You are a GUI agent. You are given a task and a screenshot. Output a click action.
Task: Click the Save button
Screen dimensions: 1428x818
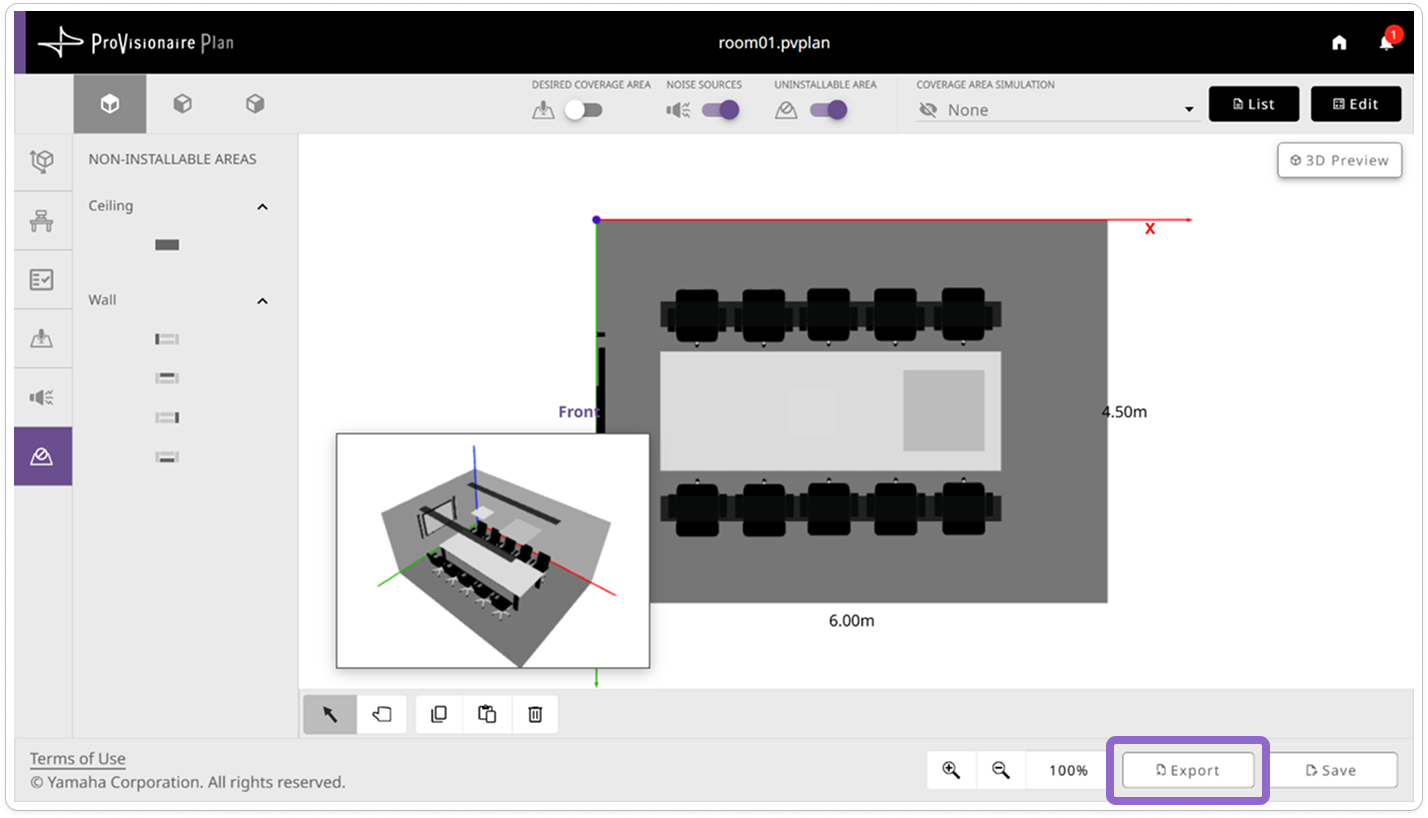pyautogui.click(x=1332, y=770)
